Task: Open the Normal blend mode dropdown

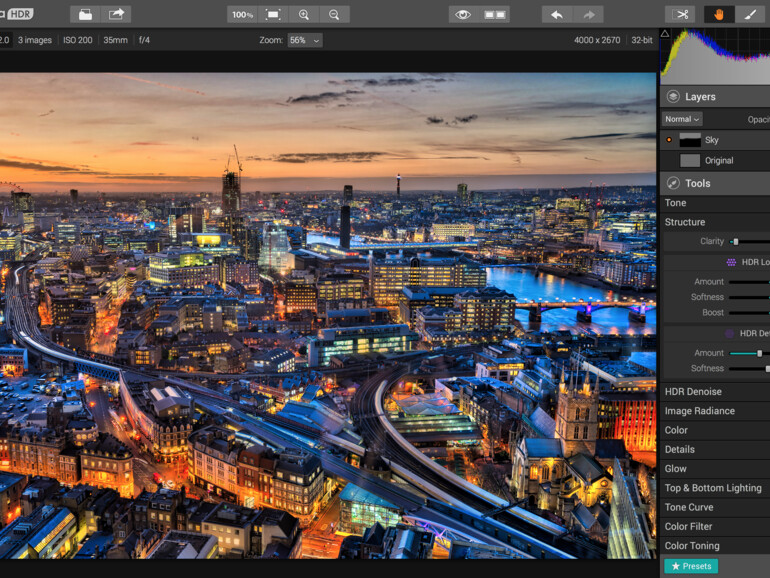Action: (682, 119)
